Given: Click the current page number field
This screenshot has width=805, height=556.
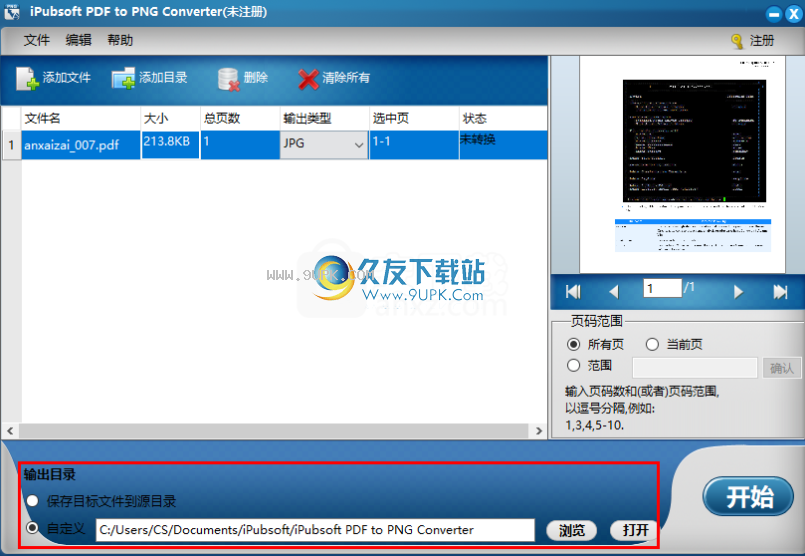Looking at the screenshot, I should click(x=662, y=288).
